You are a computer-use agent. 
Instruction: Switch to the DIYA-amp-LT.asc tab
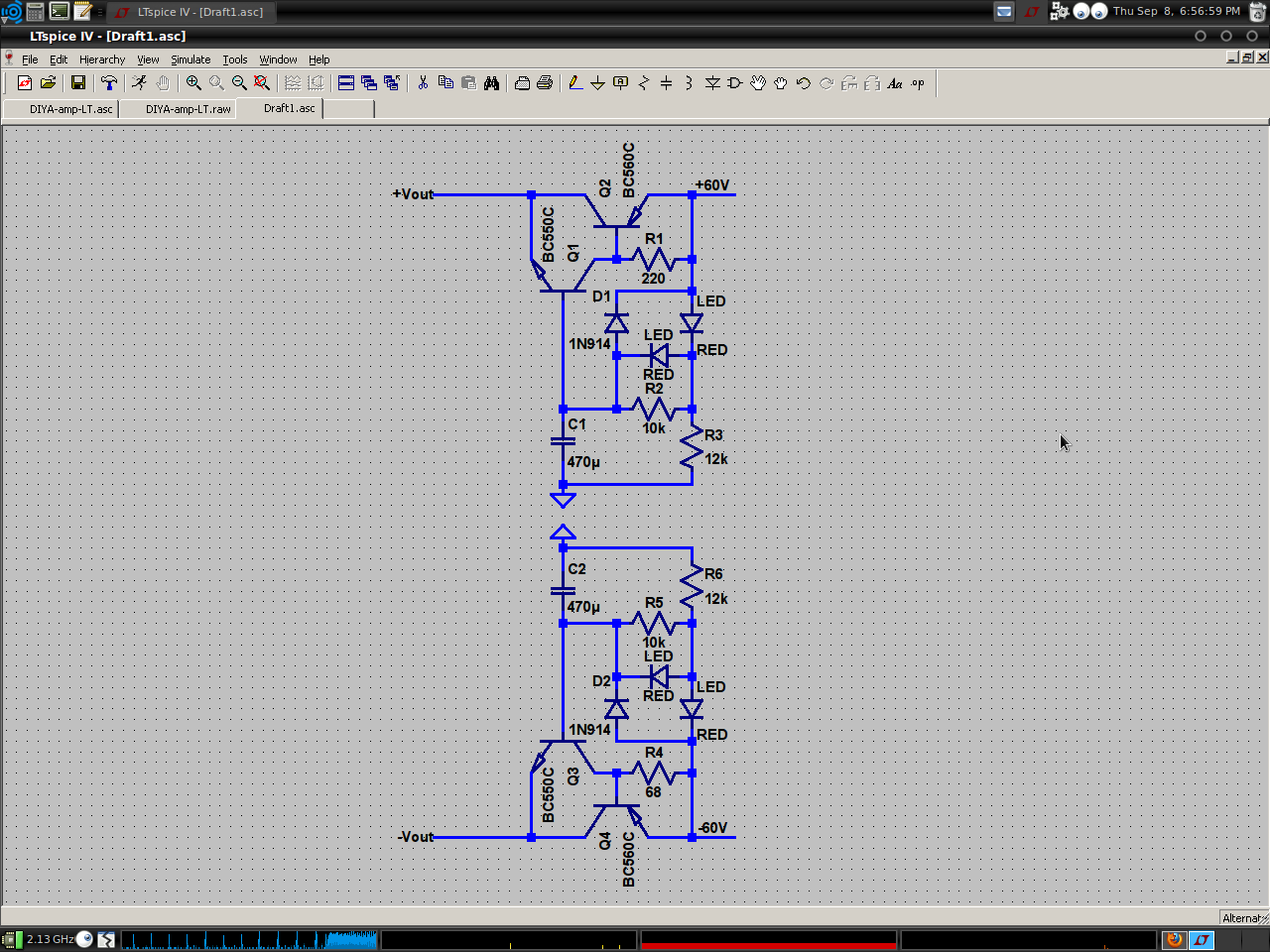pos(61,109)
